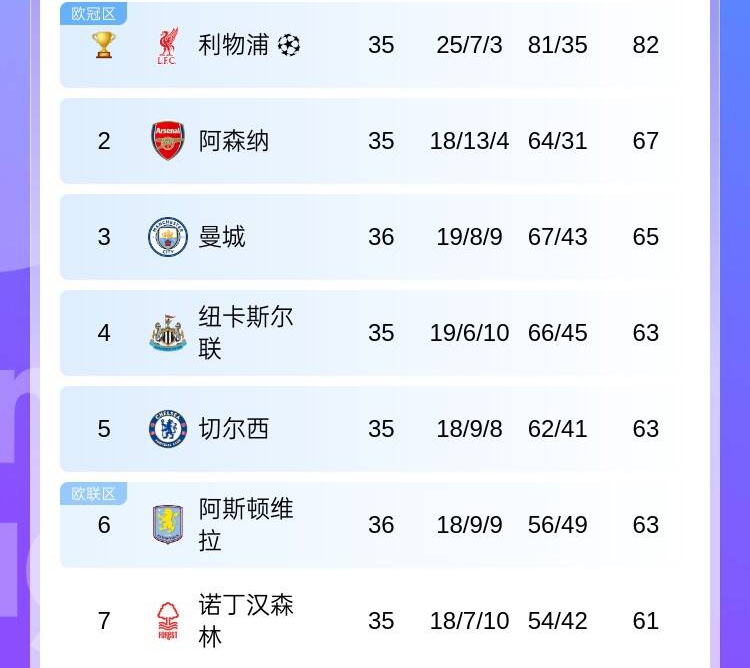The height and width of the screenshot is (668, 750).
Task: Select the 诺丁汉森林 team name
Action: pyautogui.click(x=245, y=621)
